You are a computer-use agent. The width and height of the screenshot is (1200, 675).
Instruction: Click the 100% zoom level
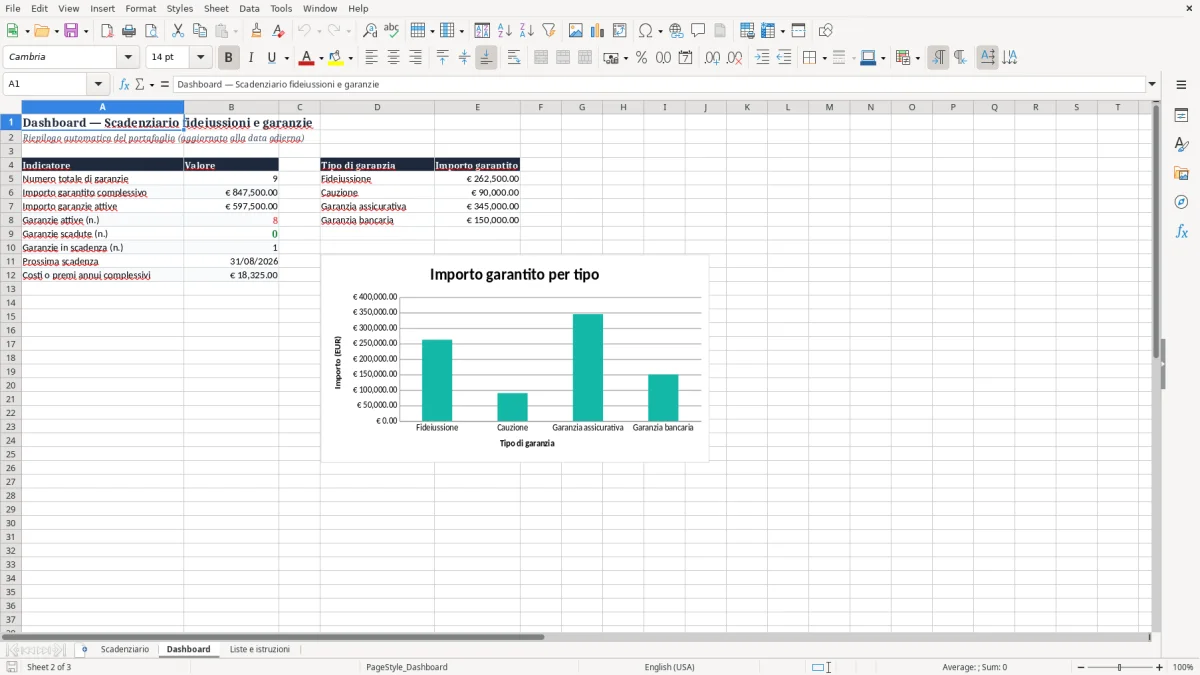point(1183,667)
